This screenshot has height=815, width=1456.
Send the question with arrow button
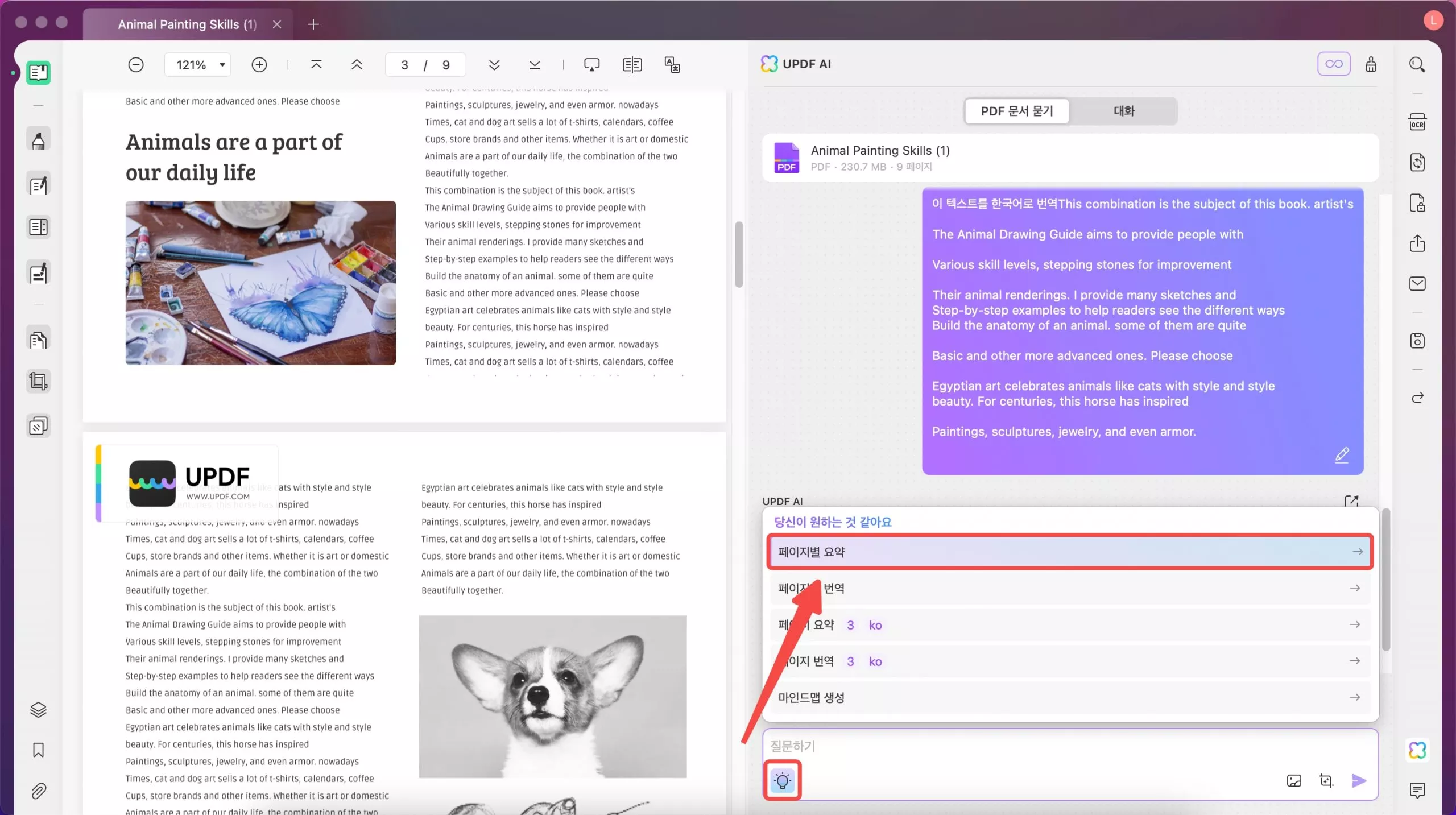tap(1358, 781)
